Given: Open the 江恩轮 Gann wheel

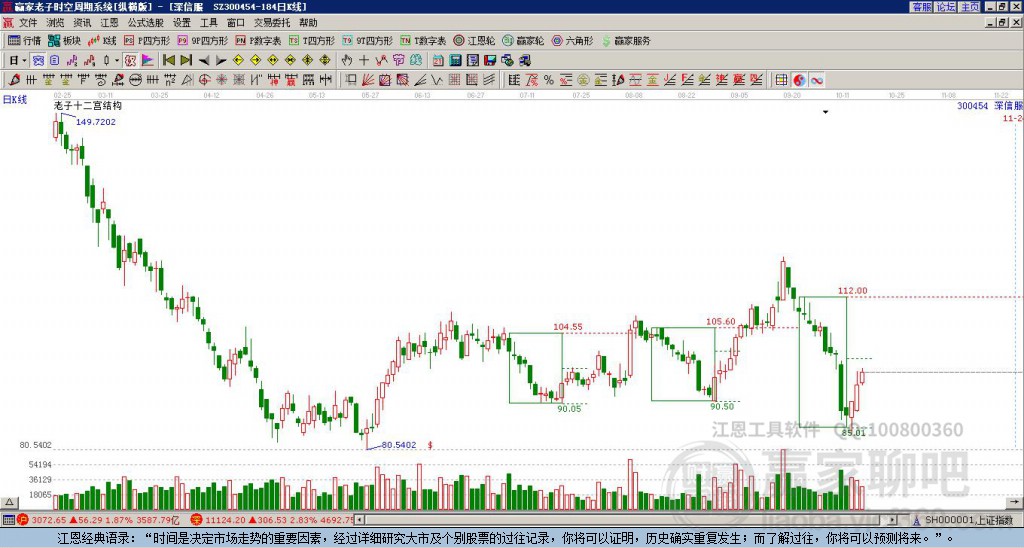Looking at the screenshot, I should [475, 40].
